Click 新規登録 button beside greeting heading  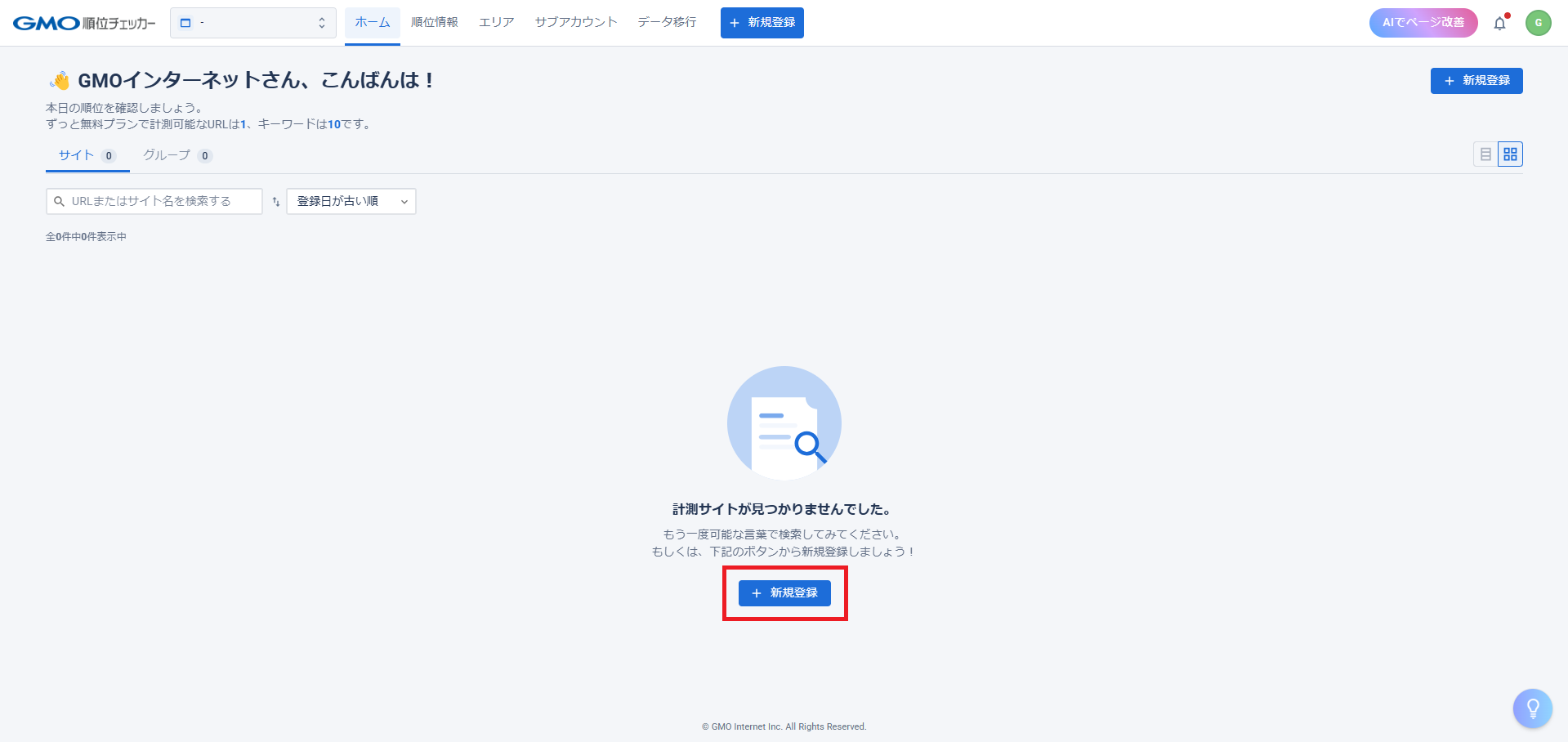tap(1476, 81)
